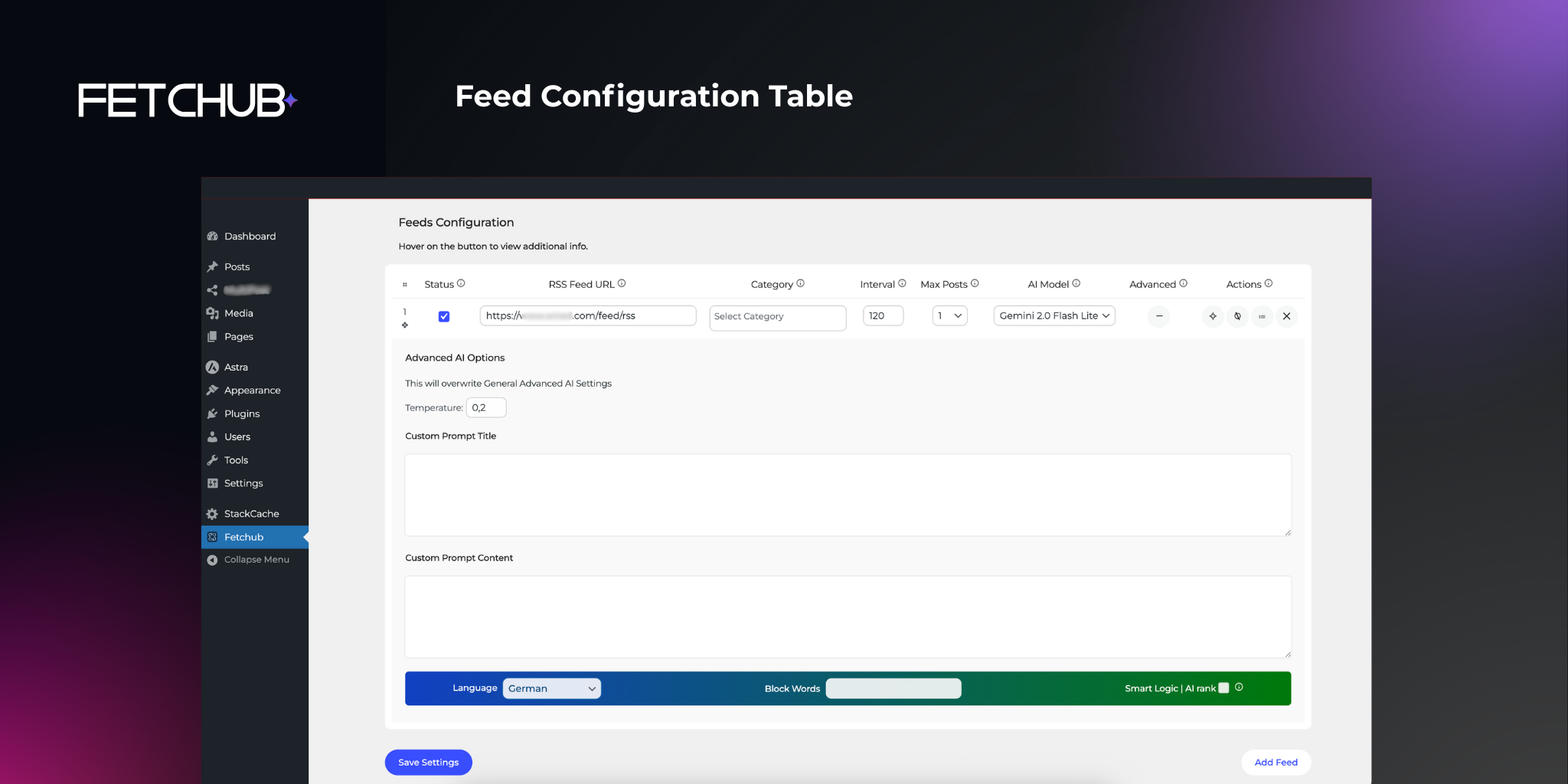Click the Posts pushpin icon in sidebar
The width and height of the screenshot is (1568, 784).
click(212, 266)
